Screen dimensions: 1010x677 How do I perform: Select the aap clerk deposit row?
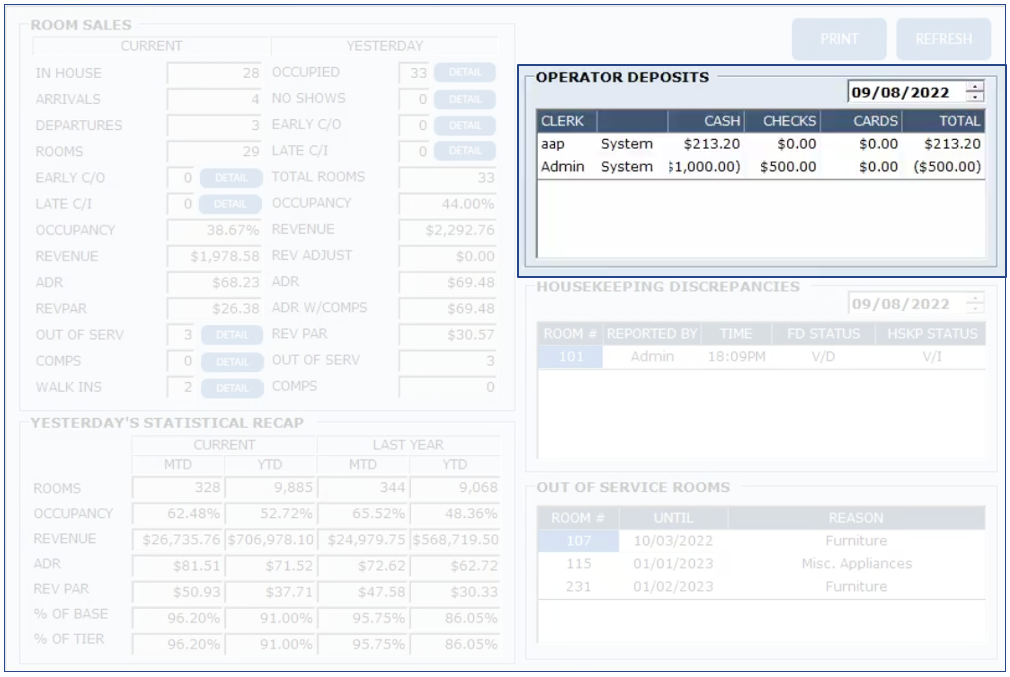coord(760,144)
